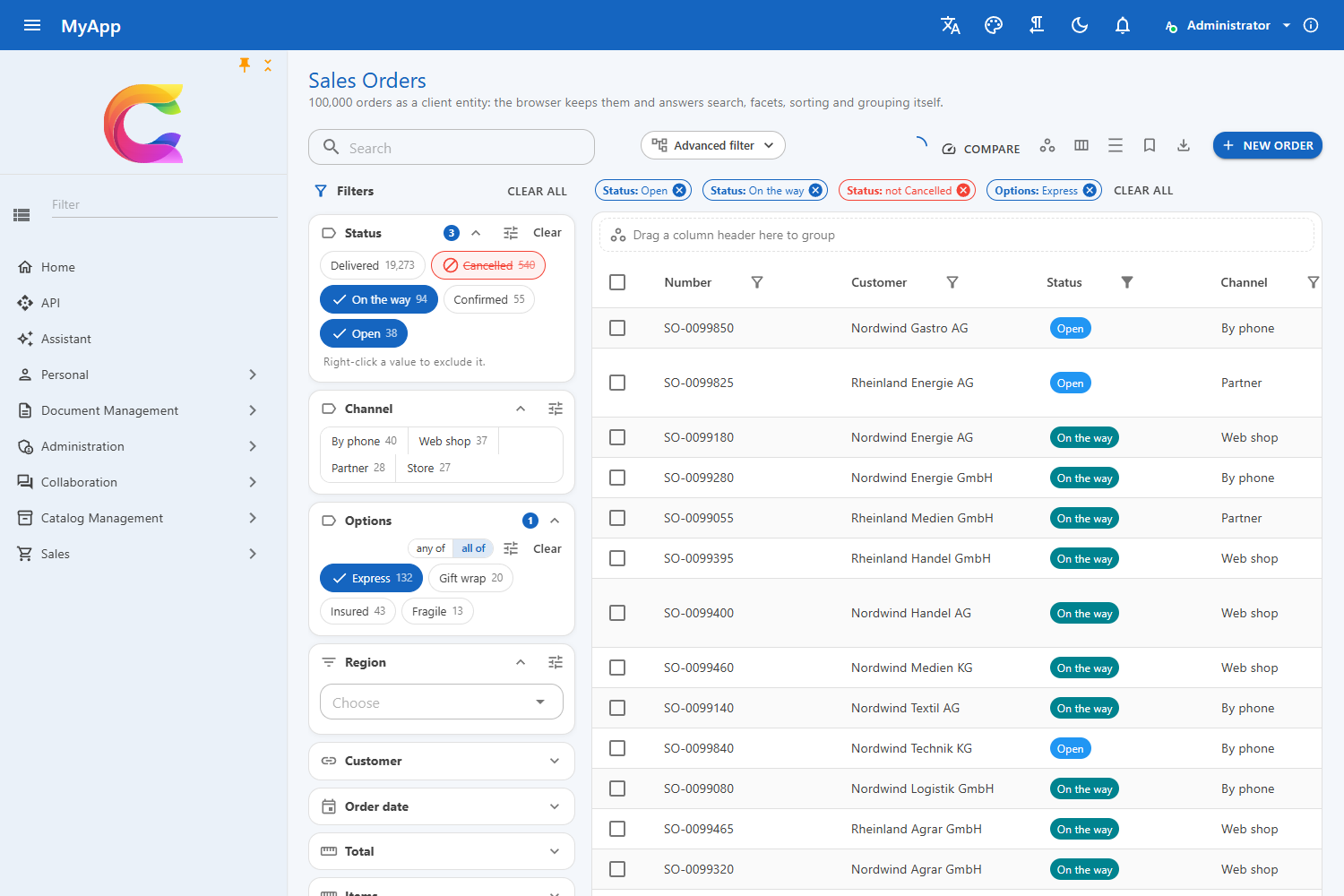
Task: Tick the checkbox for SO-0099180
Action: pyautogui.click(x=617, y=437)
